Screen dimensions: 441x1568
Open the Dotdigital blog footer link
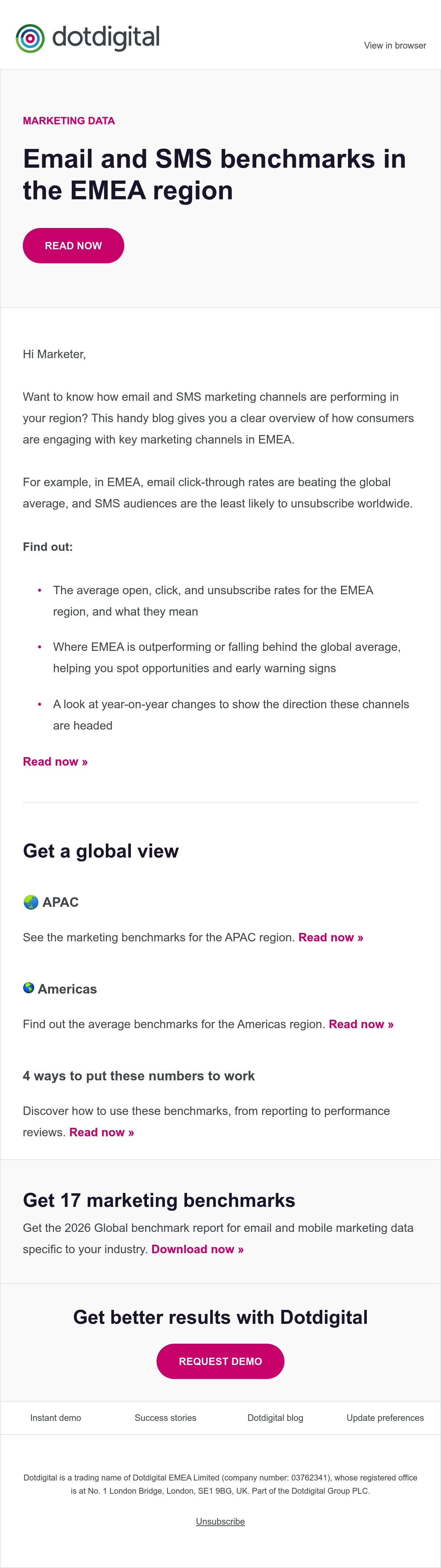pos(276,1418)
